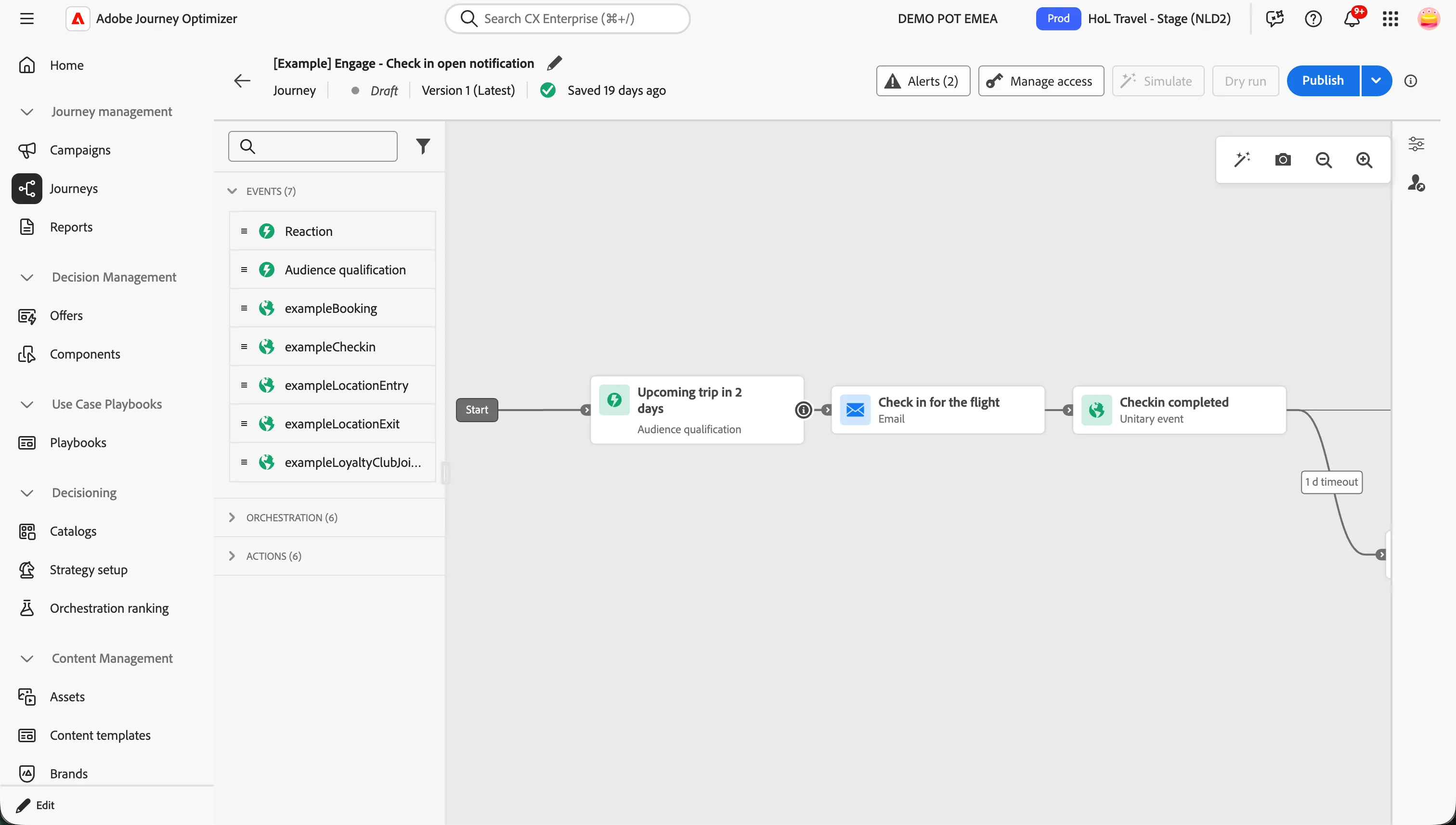
Task: Go back using the left arrow
Action: pyautogui.click(x=242, y=80)
